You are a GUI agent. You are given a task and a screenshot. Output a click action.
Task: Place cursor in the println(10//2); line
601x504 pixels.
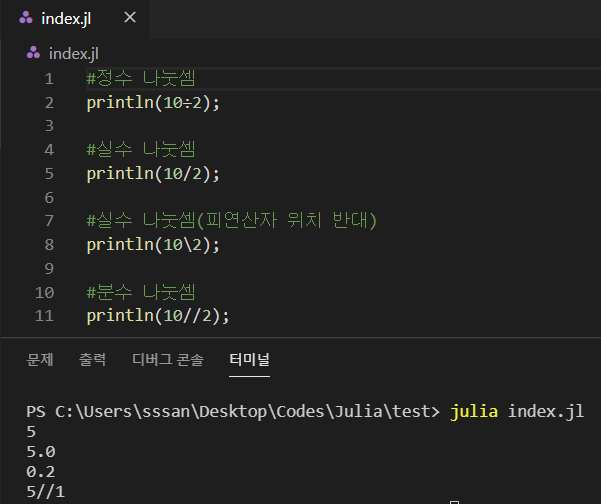click(157, 315)
